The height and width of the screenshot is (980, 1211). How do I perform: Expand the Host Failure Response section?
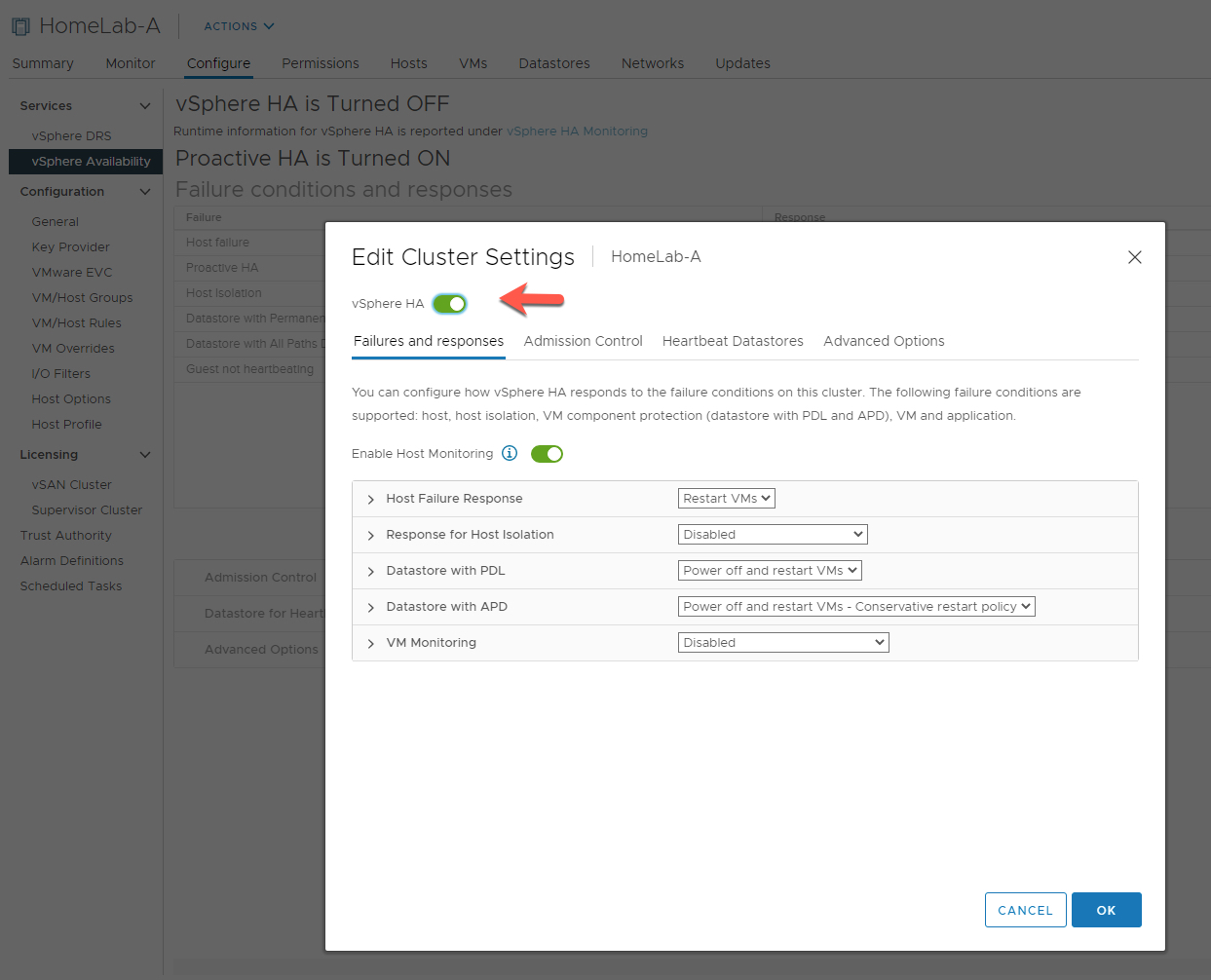(x=369, y=498)
